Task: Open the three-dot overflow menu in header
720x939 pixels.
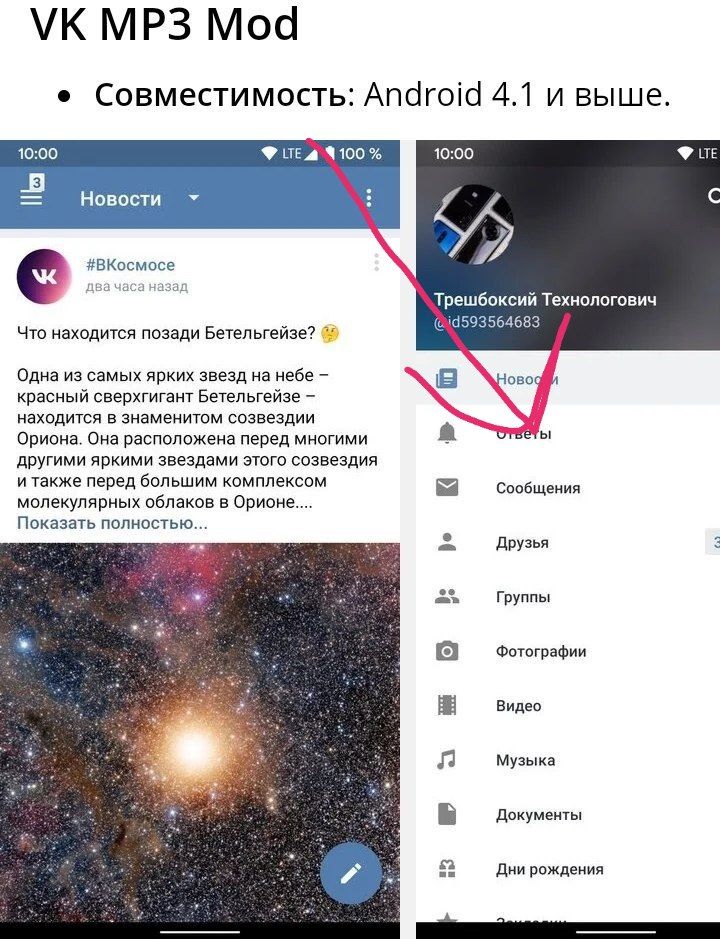Action: 369,197
